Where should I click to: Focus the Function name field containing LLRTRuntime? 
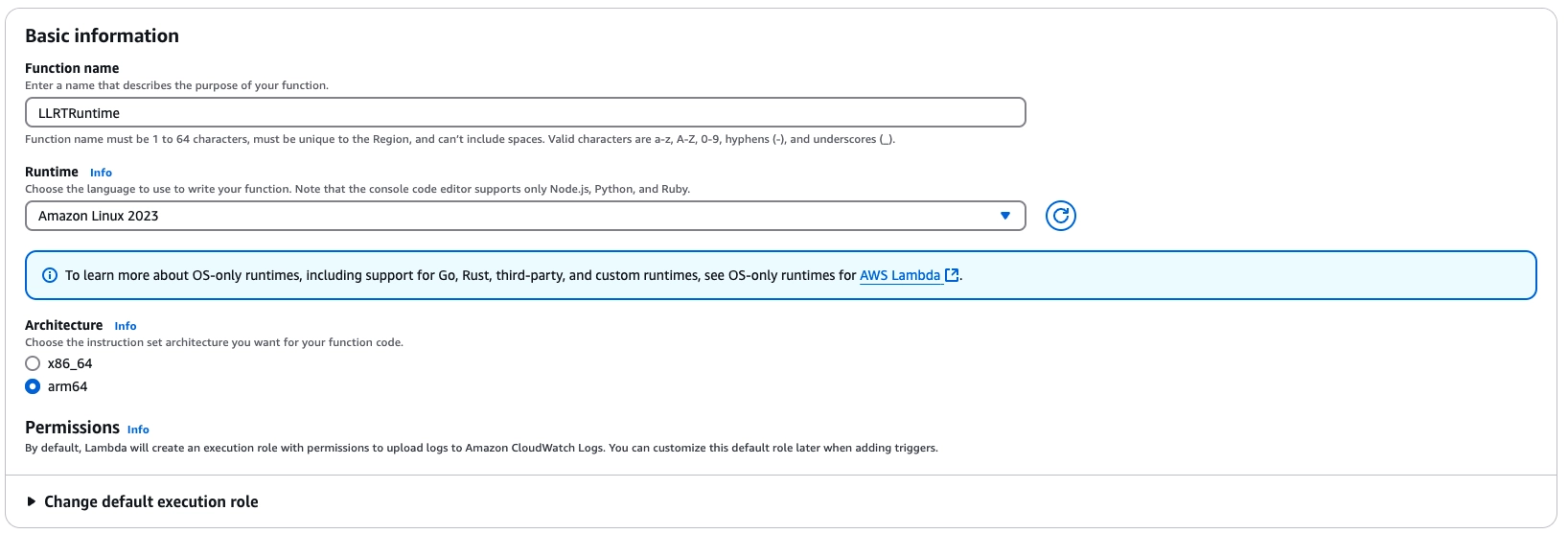(524, 113)
